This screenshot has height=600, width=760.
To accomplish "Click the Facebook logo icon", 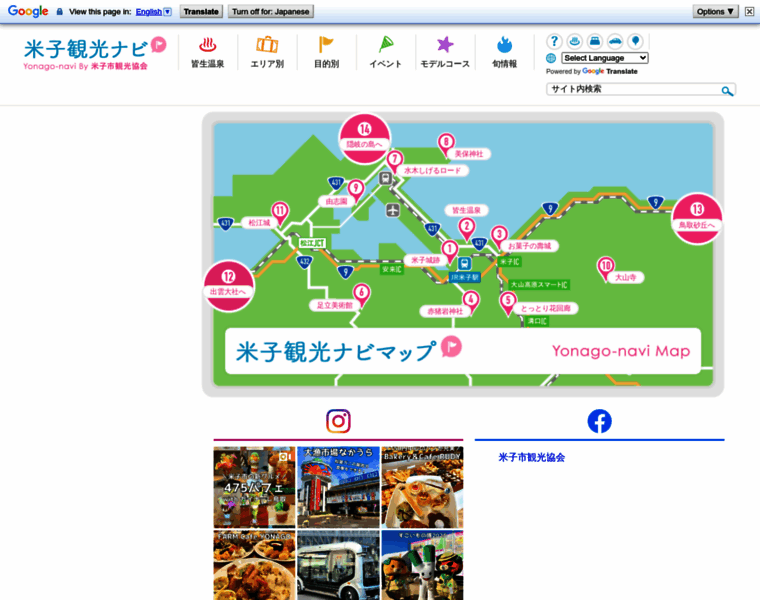I will (x=600, y=421).
